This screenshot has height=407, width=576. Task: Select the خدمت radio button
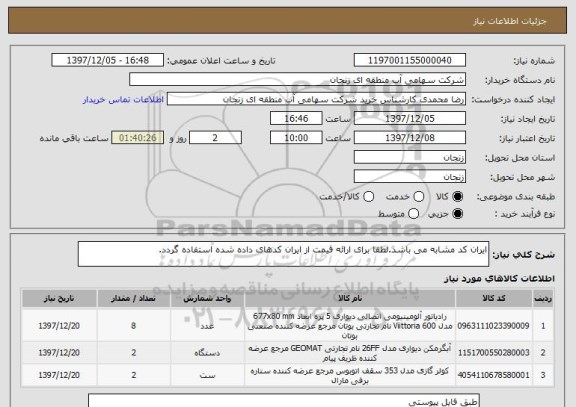pos(418,197)
